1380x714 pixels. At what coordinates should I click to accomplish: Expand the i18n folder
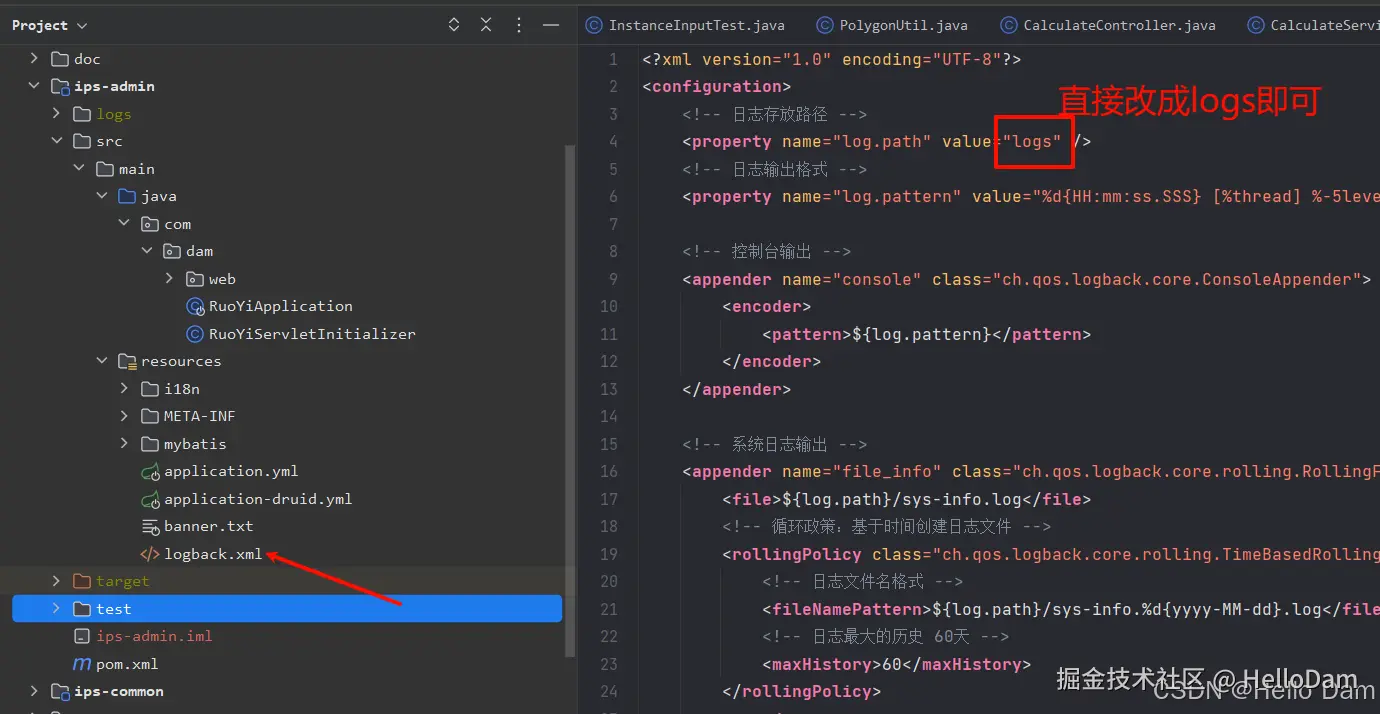[124, 389]
